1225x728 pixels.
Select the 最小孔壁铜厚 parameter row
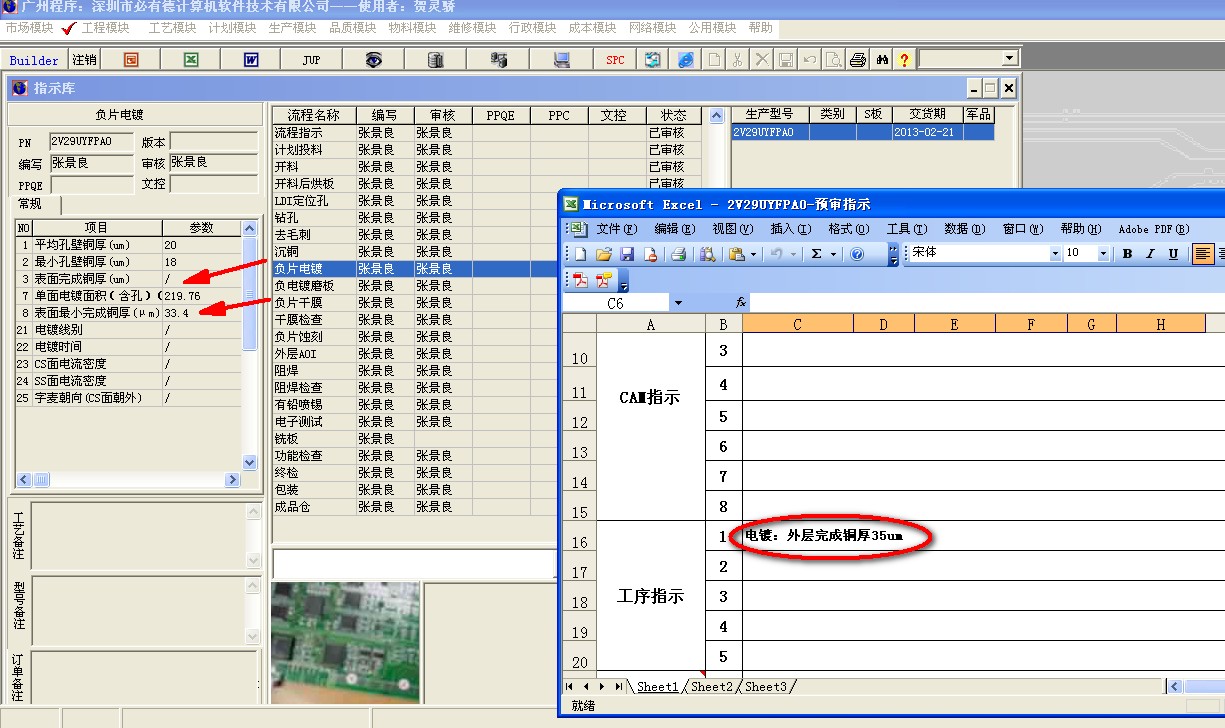point(128,262)
